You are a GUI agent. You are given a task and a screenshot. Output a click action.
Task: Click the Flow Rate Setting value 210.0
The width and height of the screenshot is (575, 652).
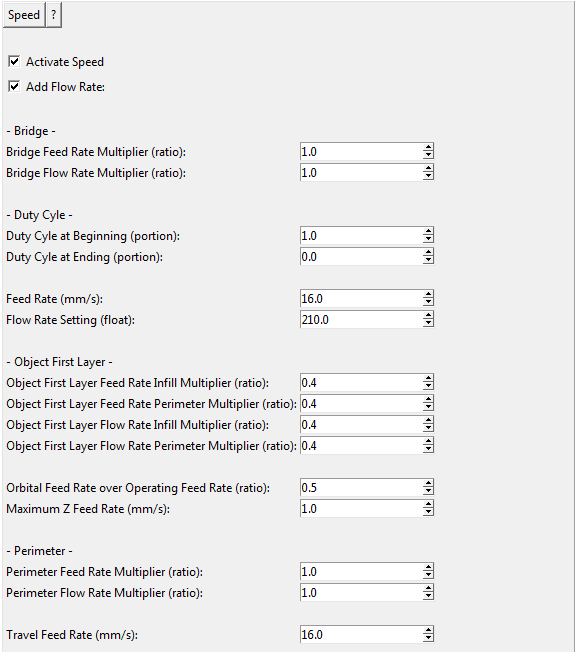tap(315, 320)
